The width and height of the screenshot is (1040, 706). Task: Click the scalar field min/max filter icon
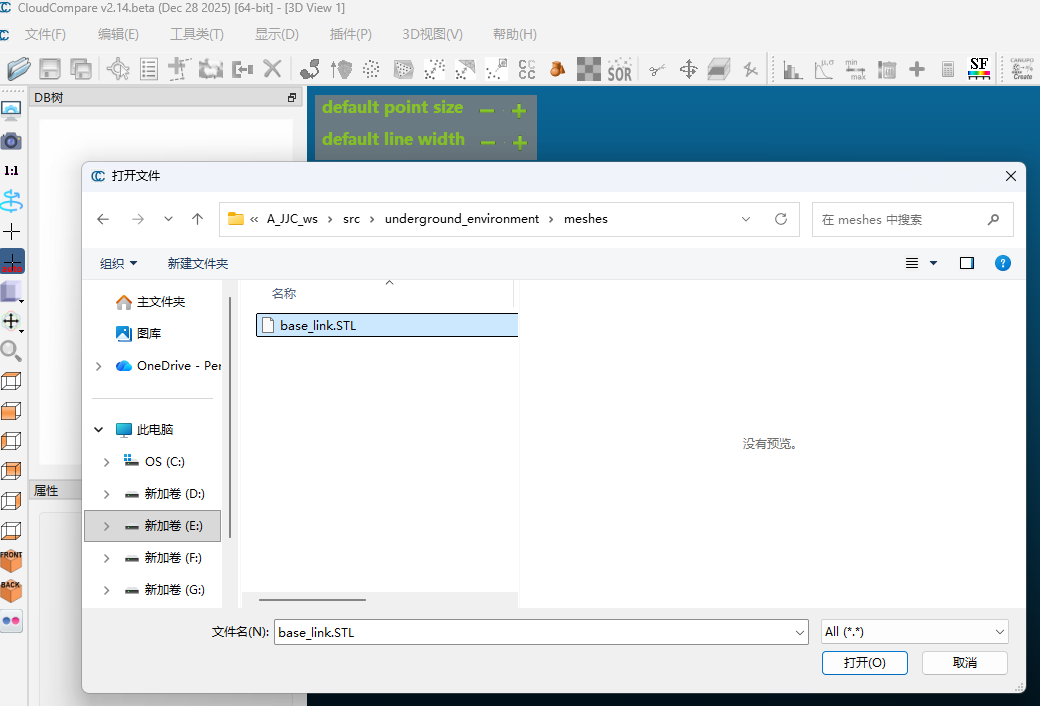[855, 69]
